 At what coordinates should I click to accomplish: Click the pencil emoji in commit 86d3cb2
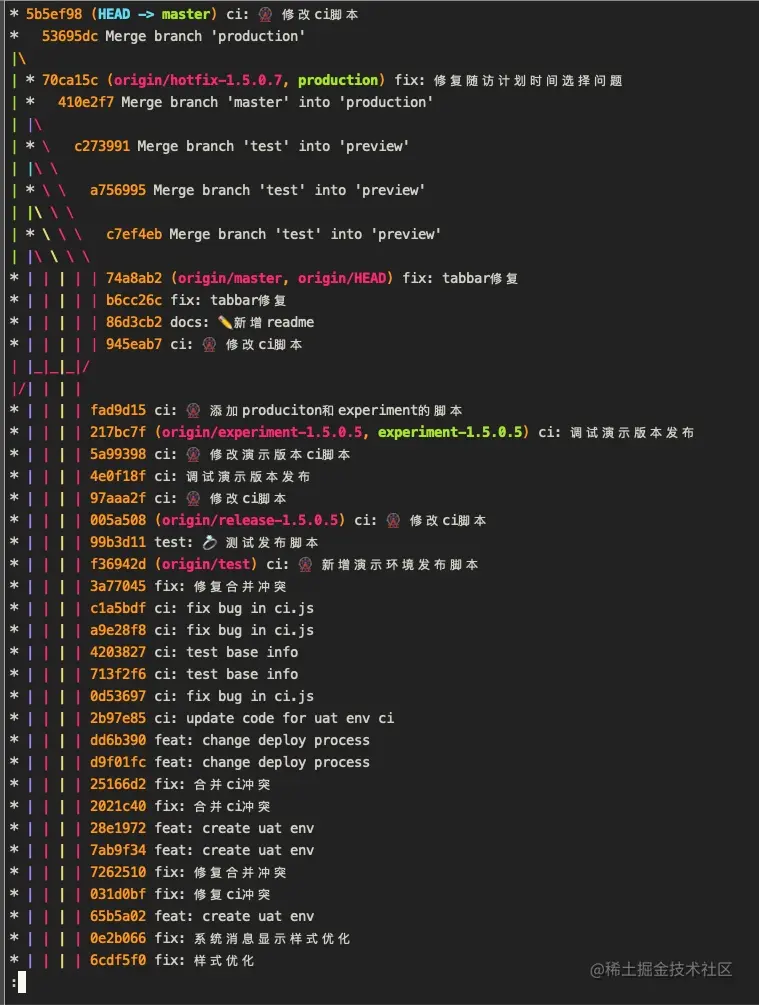224,322
